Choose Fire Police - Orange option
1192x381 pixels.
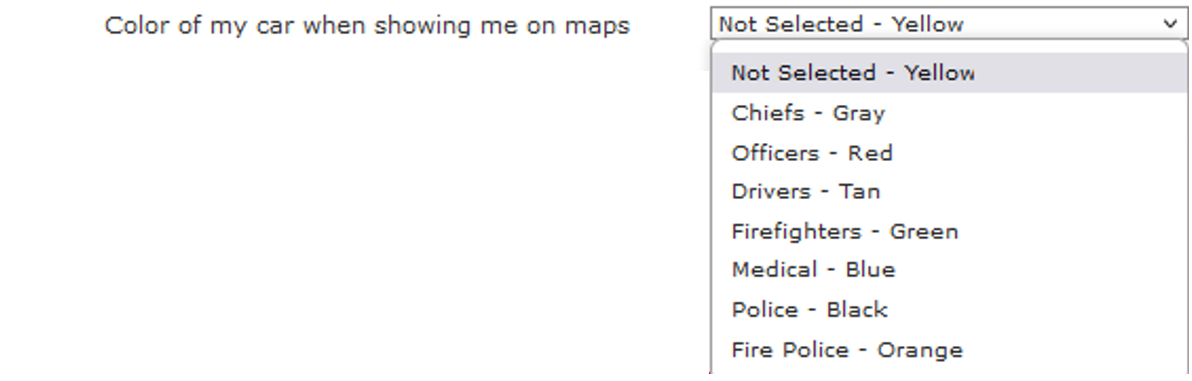point(949,350)
